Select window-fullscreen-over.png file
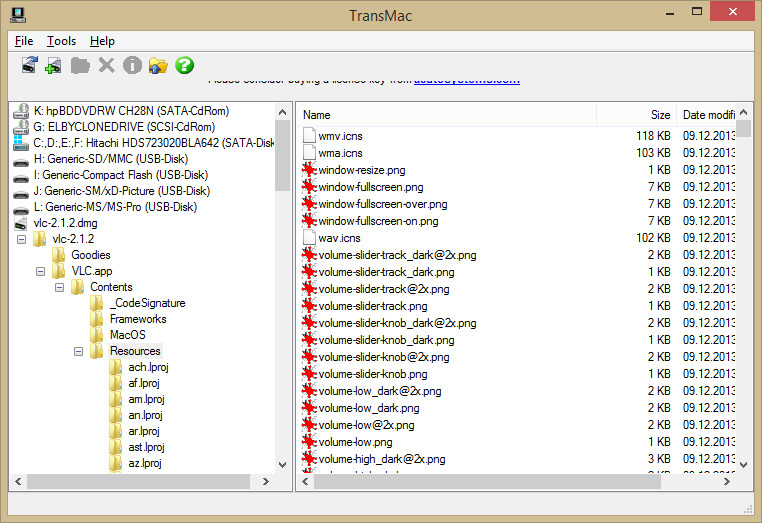Viewport: 762px width, 523px height. [x=383, y=204]
